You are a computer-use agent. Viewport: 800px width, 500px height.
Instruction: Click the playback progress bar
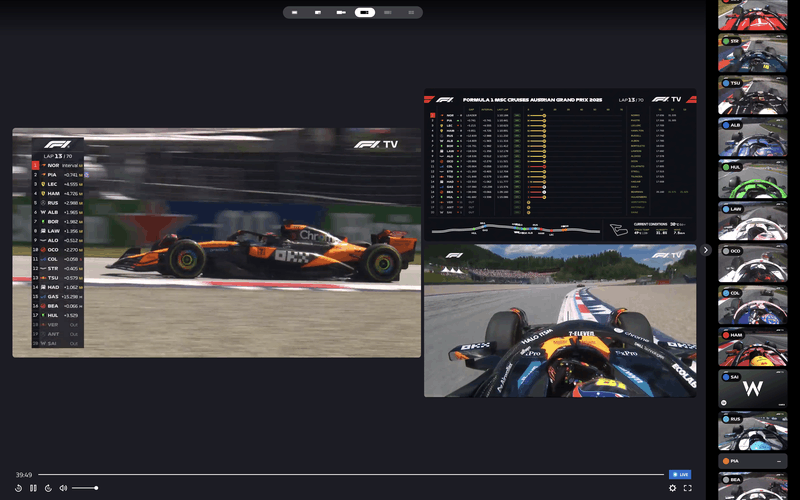351,474
